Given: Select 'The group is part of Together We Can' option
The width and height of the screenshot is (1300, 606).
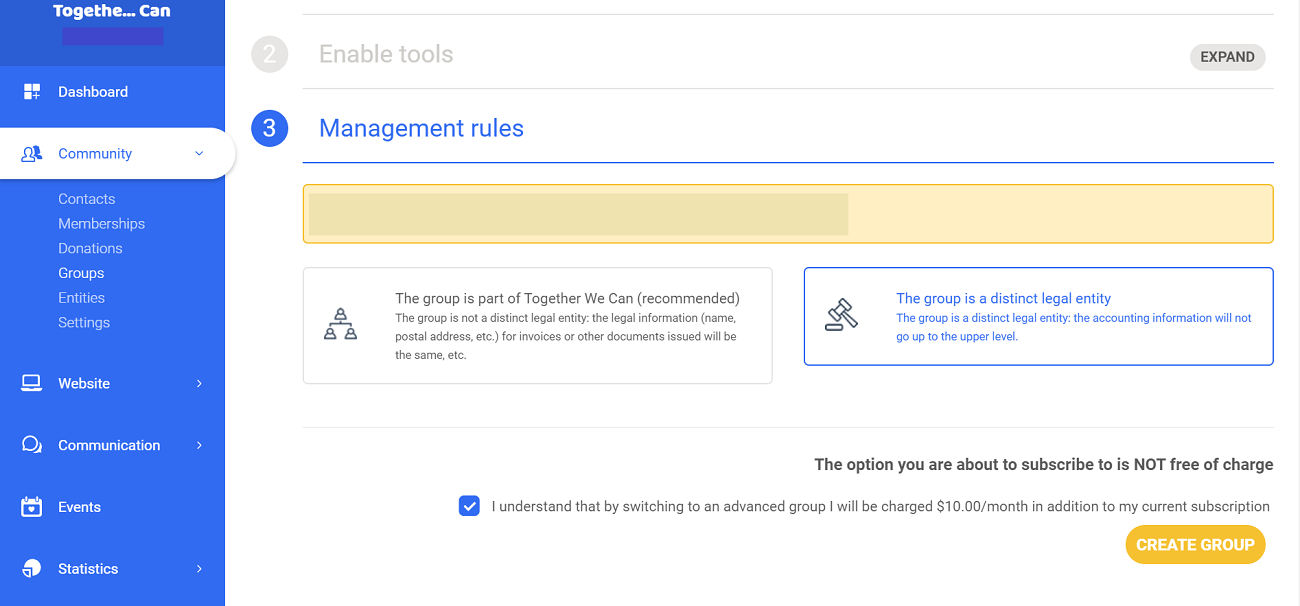Looking at the screenshot, I should (x=537, y=325).
